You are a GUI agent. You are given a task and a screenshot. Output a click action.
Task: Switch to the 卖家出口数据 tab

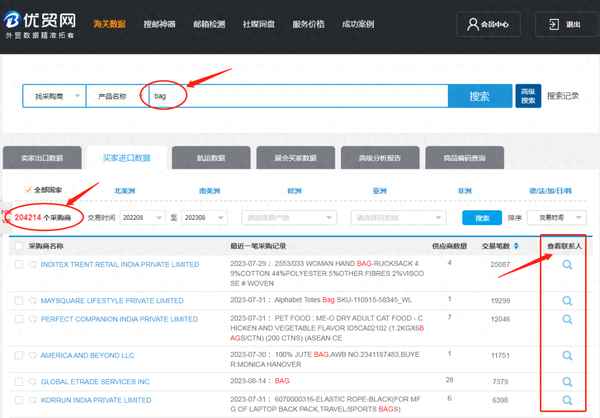pyautogui.click(x=42, y=158)
